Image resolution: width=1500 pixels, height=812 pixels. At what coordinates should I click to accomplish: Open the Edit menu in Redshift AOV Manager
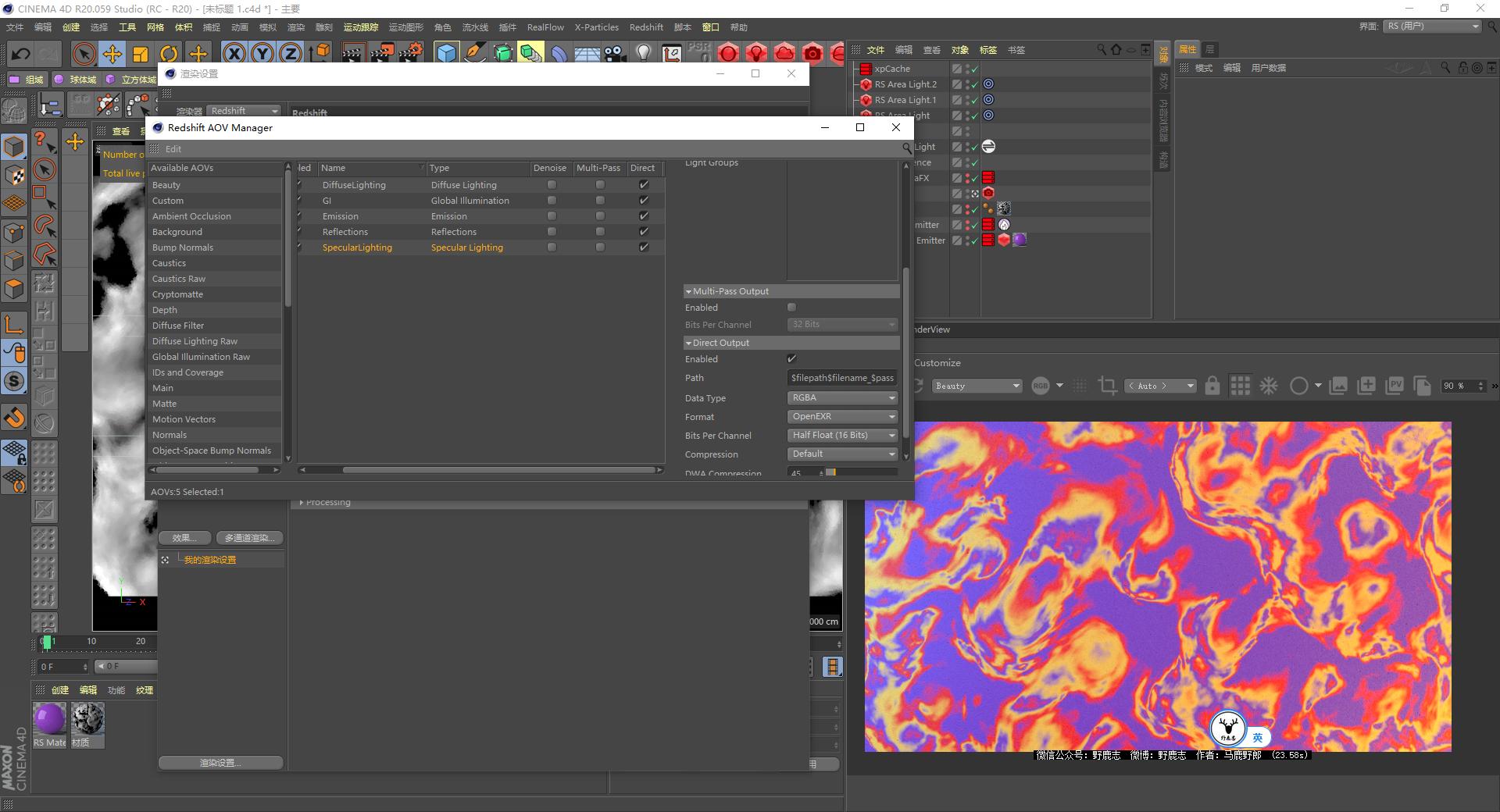tap(173, 148)
